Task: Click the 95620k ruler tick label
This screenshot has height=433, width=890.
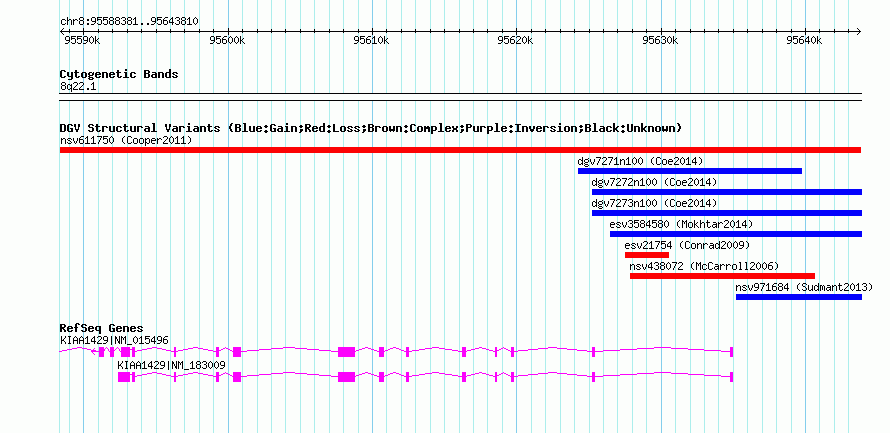Action: [515, 40]
